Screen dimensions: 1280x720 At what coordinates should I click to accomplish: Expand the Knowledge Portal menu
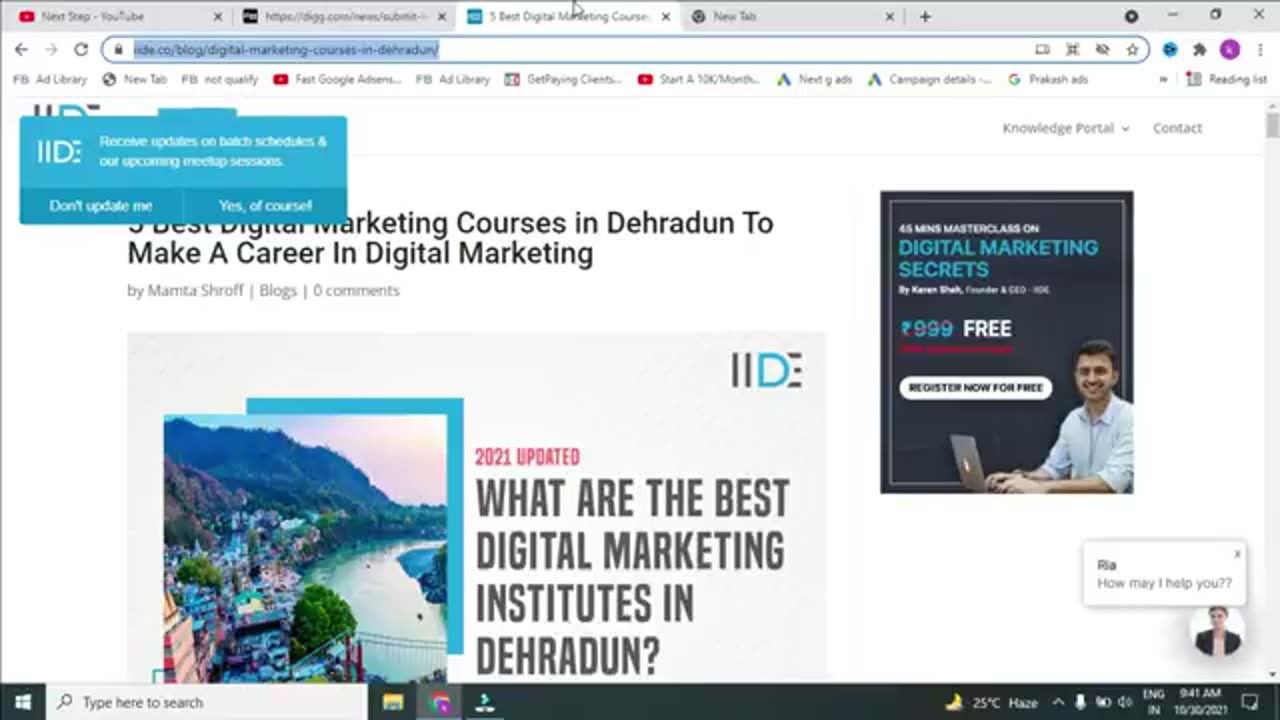pos(1066,128)
